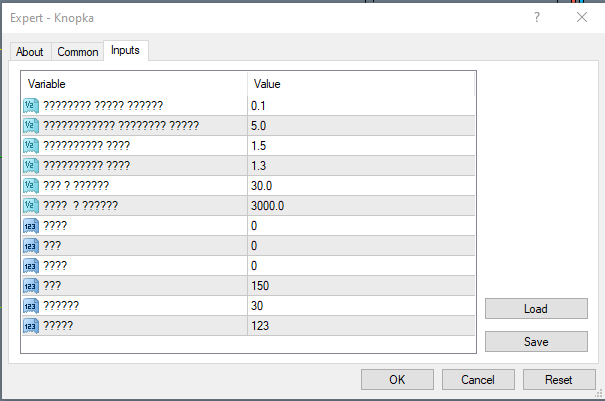Image resolution: width=605 pixels, height=401 pixels.
Task: Confirm the dialog with OK
Action: 397,380
